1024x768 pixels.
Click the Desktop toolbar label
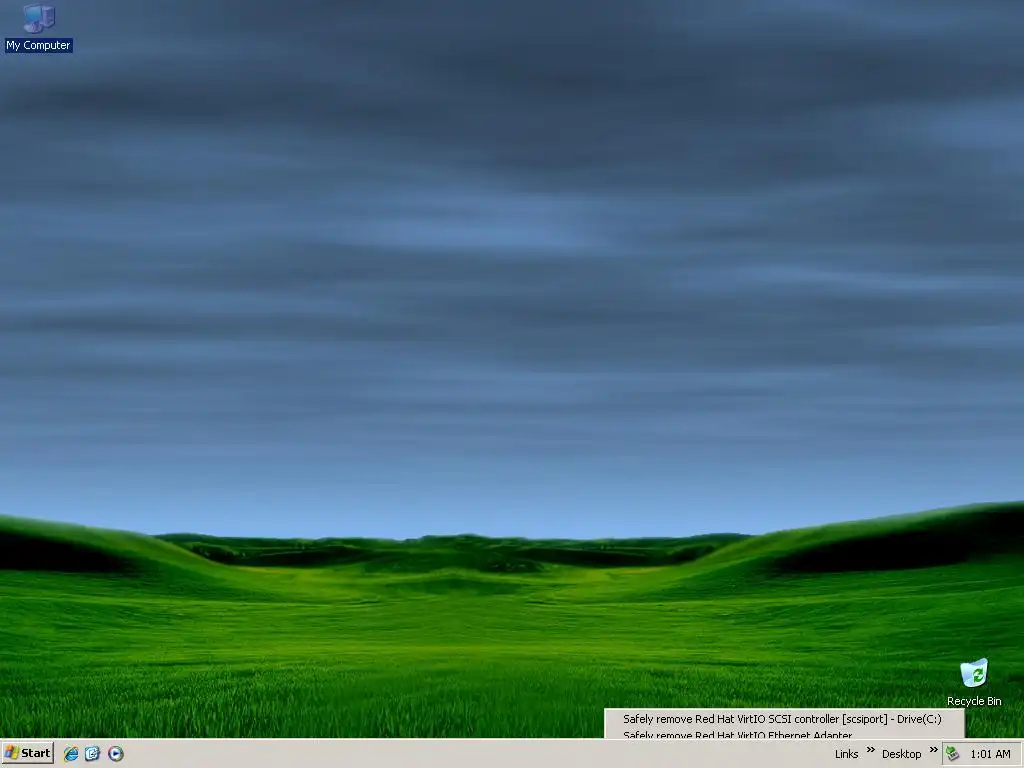click(901, 754)
